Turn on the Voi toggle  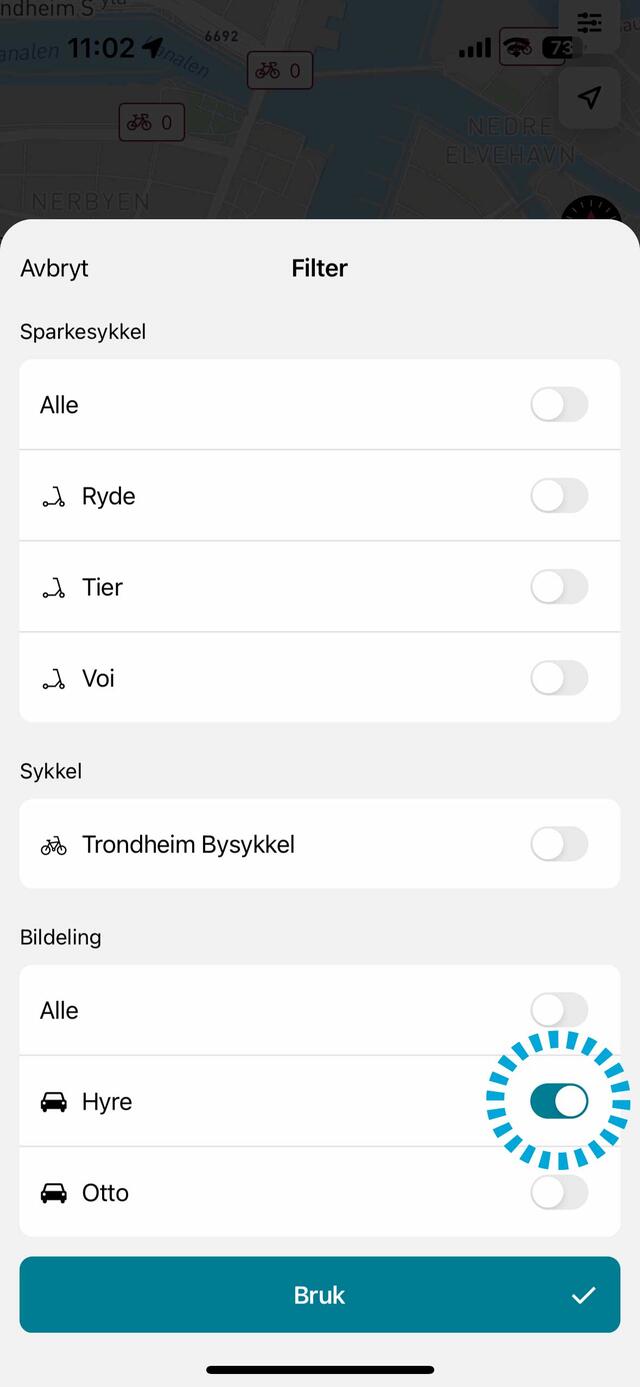click(559, 678)
